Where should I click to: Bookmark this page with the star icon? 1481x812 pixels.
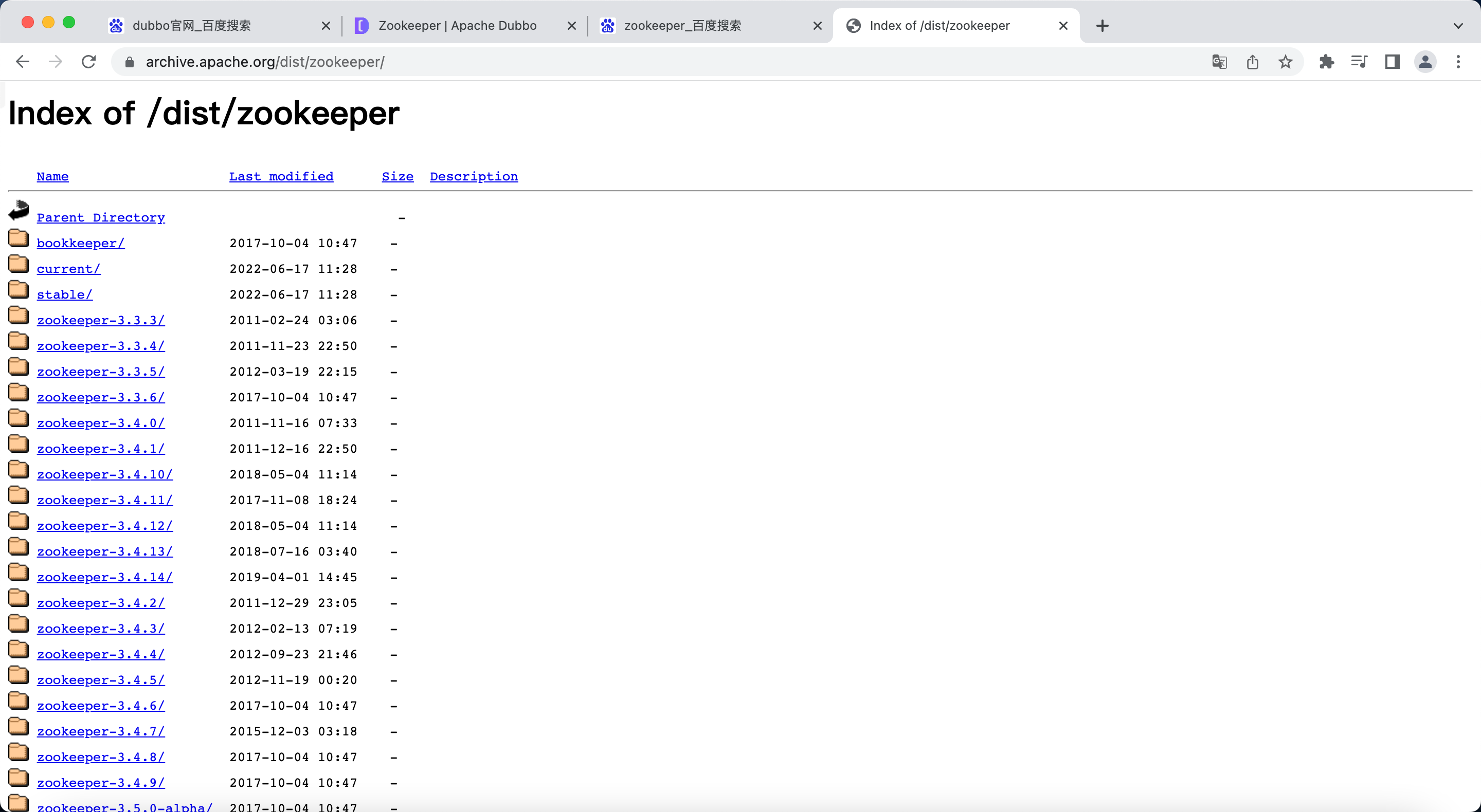tap(1286, 62)
